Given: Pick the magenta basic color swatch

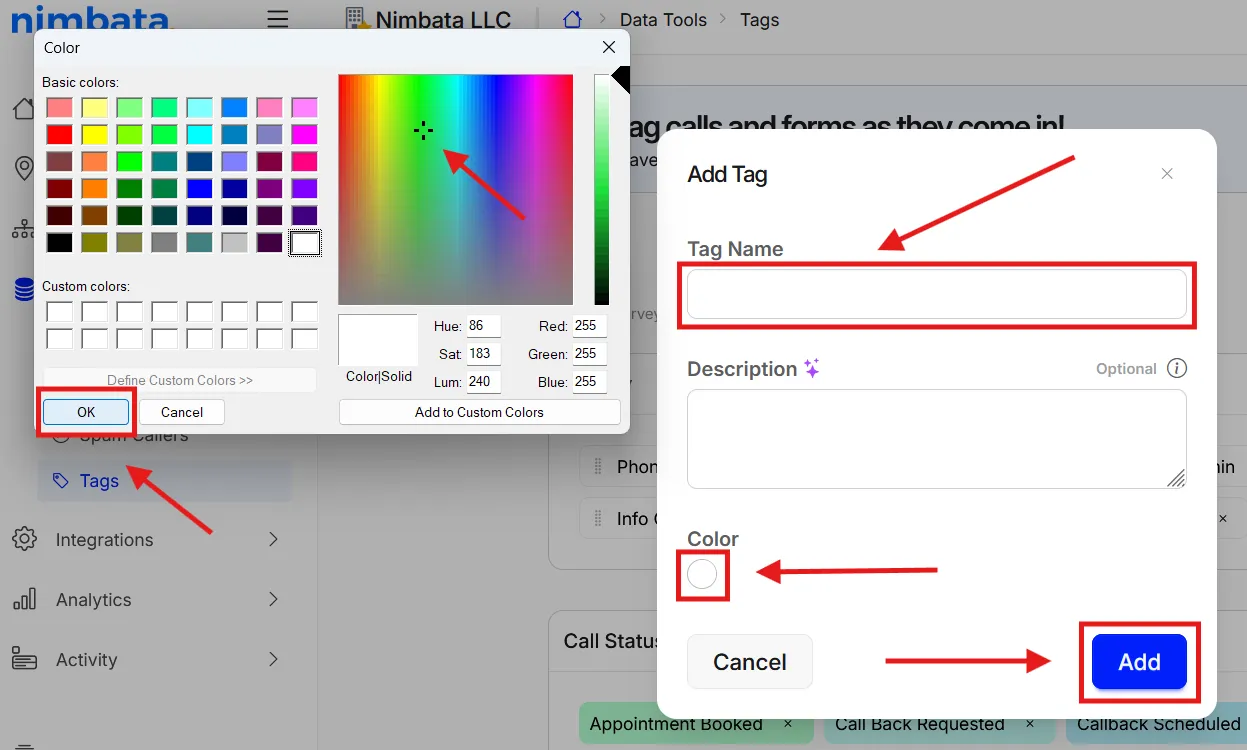Looking at the screenshot, I should [304, 134].
